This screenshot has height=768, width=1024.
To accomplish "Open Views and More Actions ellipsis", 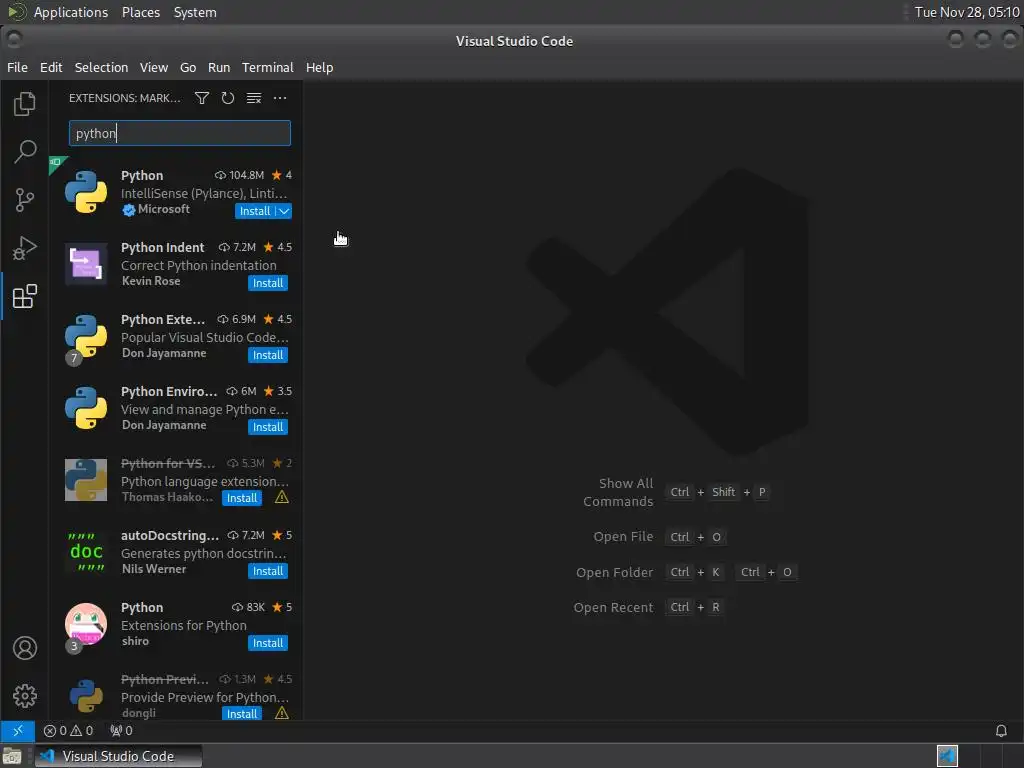I will [280, 98].
